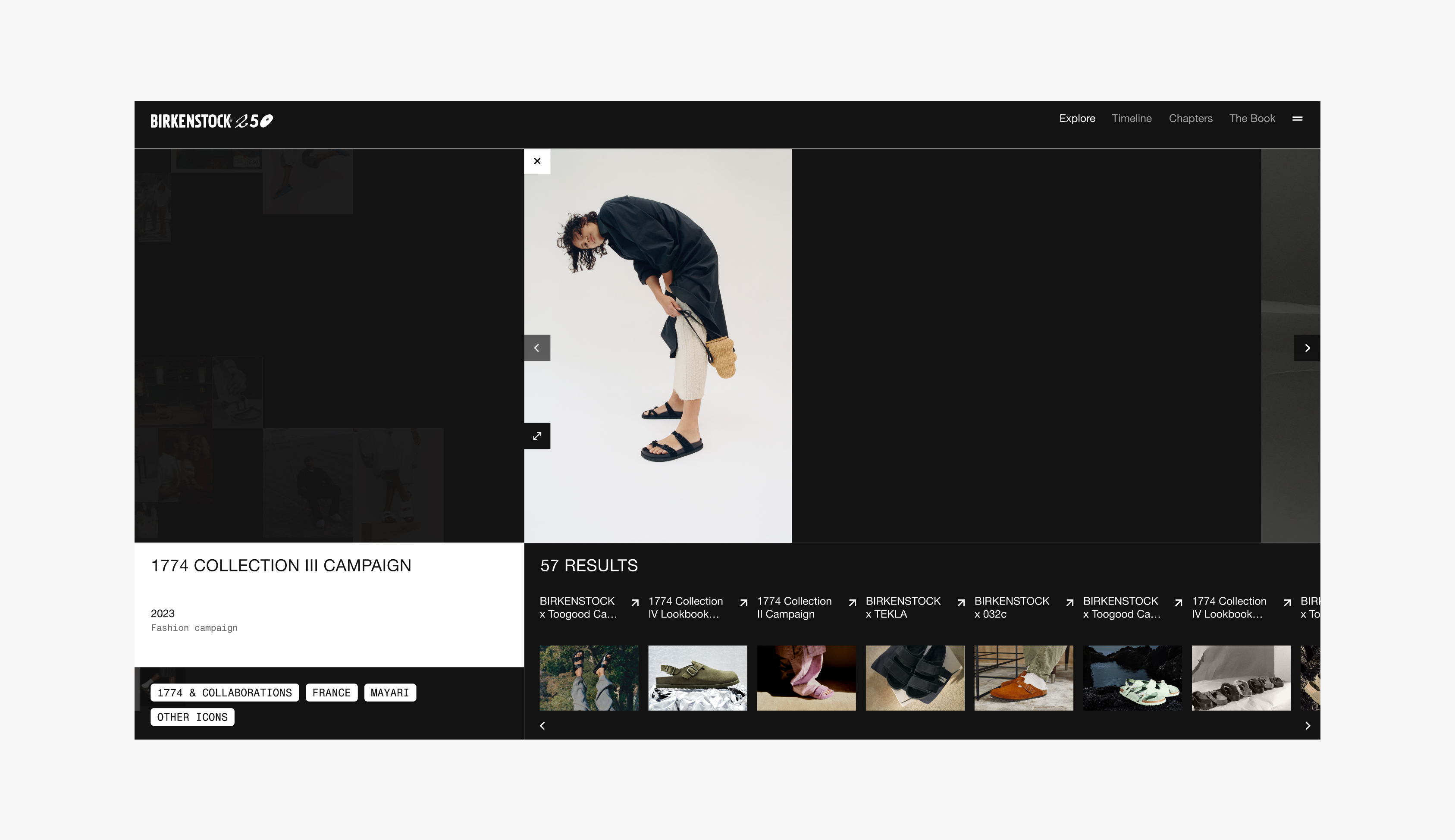Screen dimensions: 1455x840
Task: Go to previous campaign image arrow
Action: coord(537,348)
